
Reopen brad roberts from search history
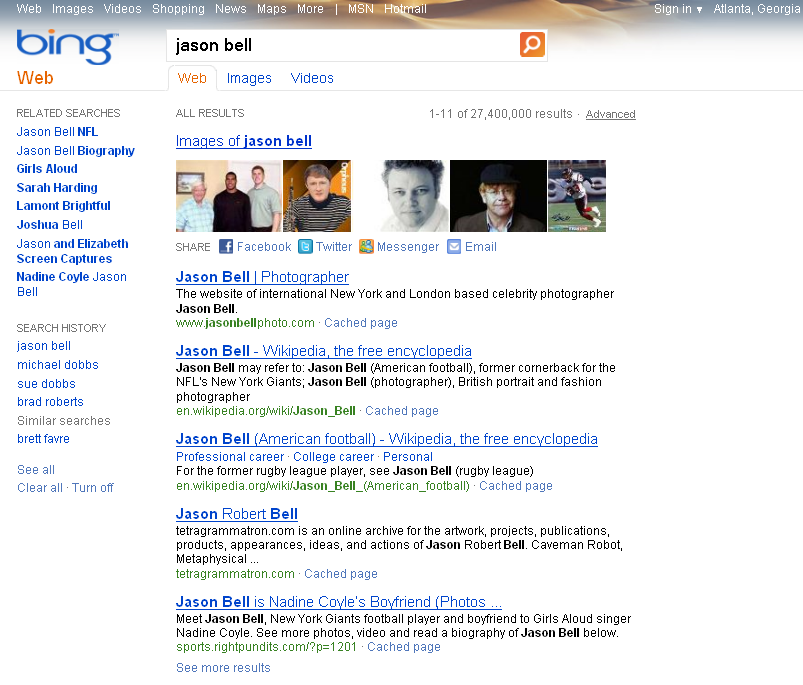coord(50,402)
